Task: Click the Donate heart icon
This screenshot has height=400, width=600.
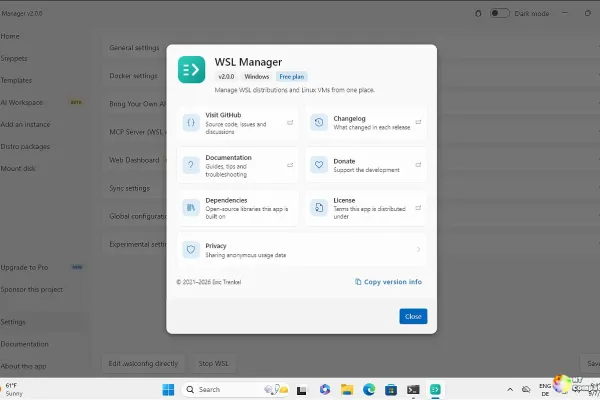Action: 319,165
